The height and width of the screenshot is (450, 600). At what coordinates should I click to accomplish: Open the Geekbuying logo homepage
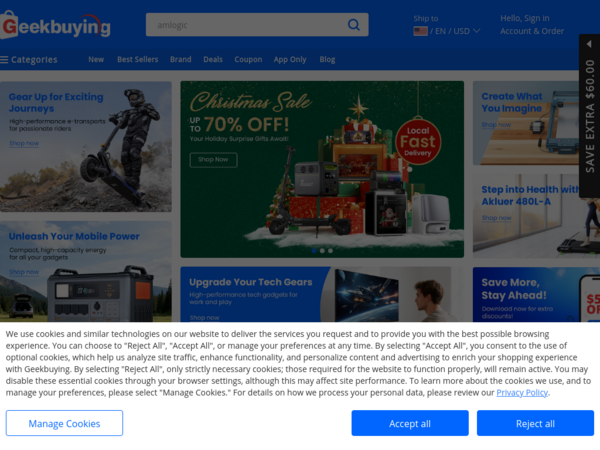click(x=55, y=25)
